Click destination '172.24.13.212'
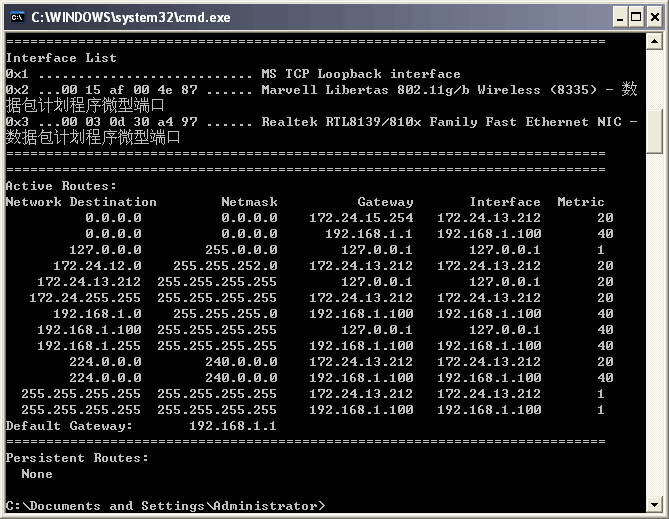 coord(89,282)
